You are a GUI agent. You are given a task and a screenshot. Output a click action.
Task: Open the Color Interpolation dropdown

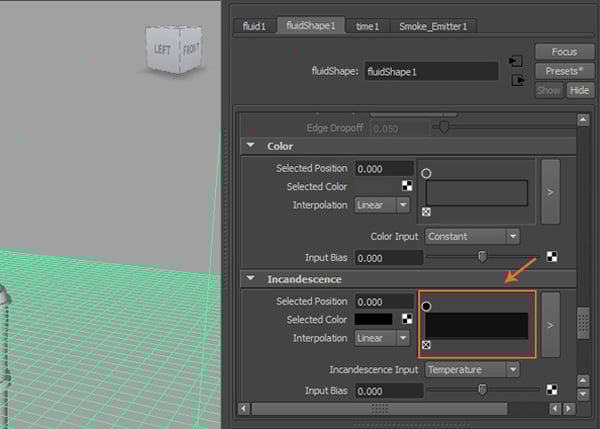pyautogui.click(x=382, y=205)
